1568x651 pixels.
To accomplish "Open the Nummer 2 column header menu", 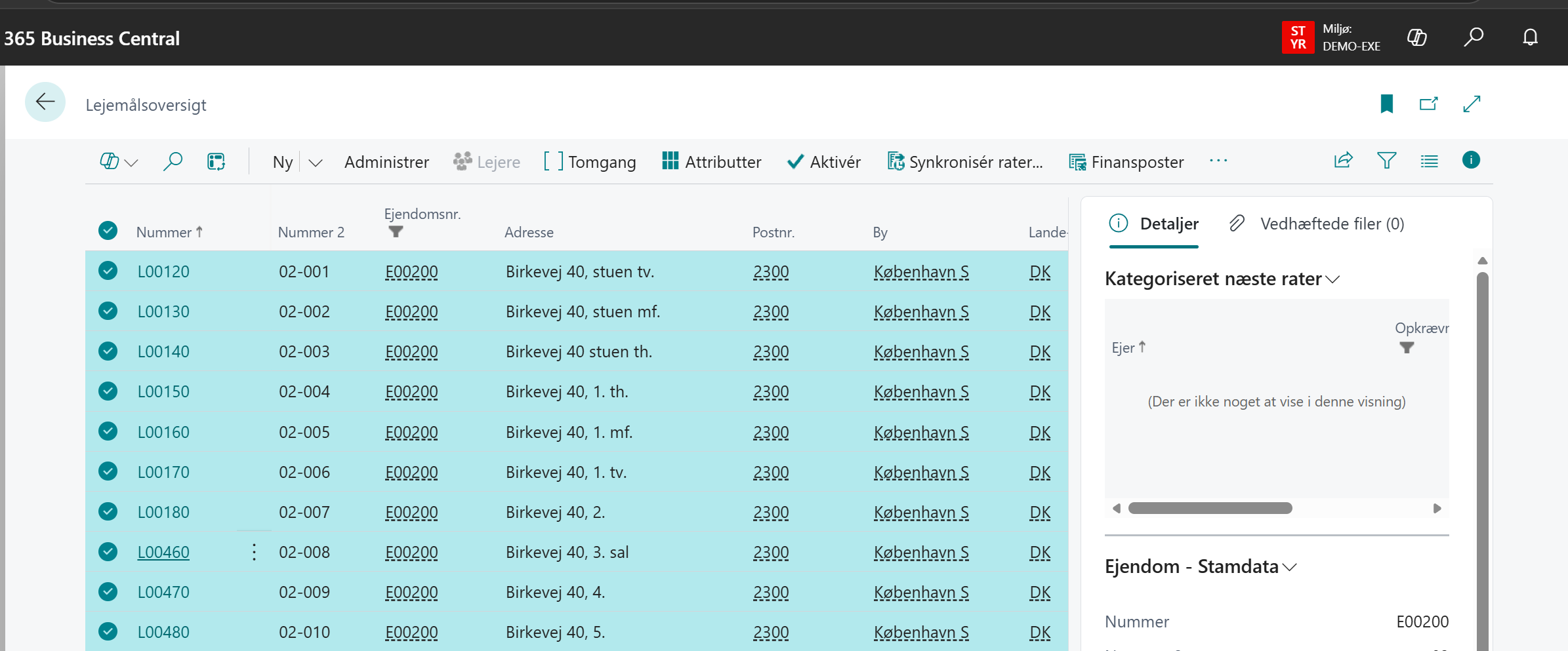I will tap(311, 232).
